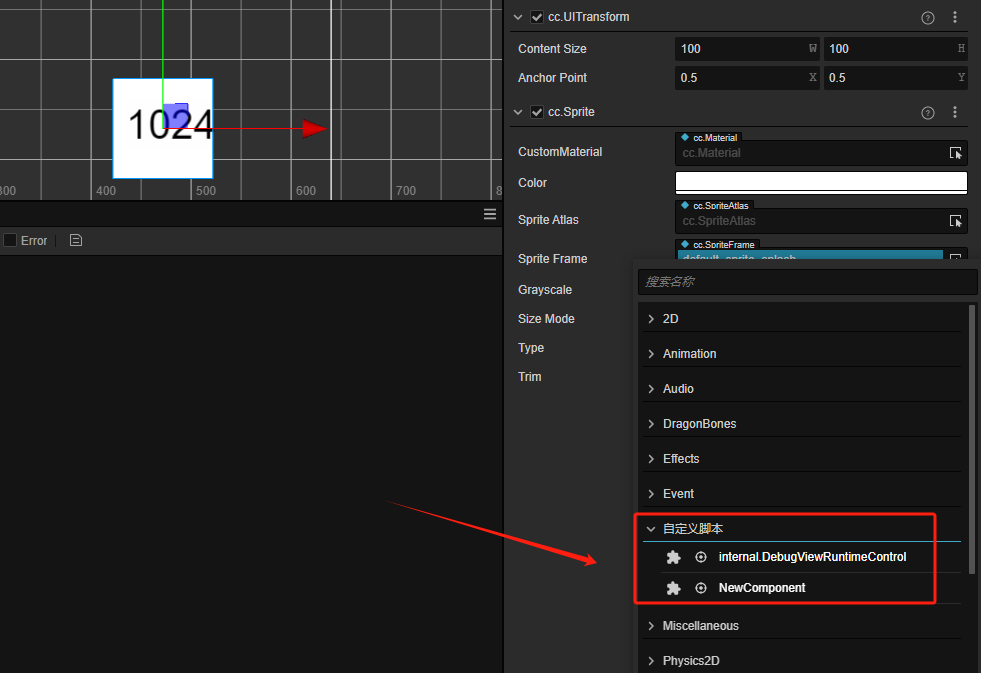Toggle the Error filter checkbox

click(x=10, y=240)
